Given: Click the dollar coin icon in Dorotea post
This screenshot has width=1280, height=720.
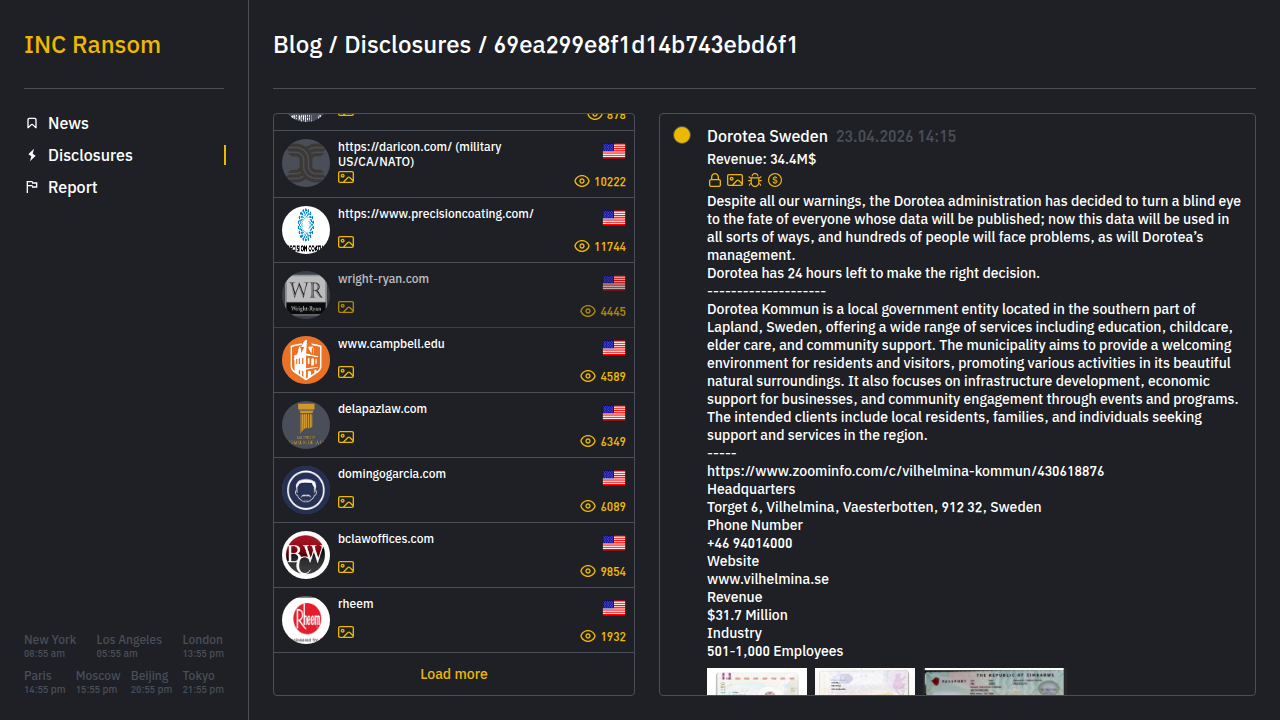Looking at the screenshot, I should point(775,180).
